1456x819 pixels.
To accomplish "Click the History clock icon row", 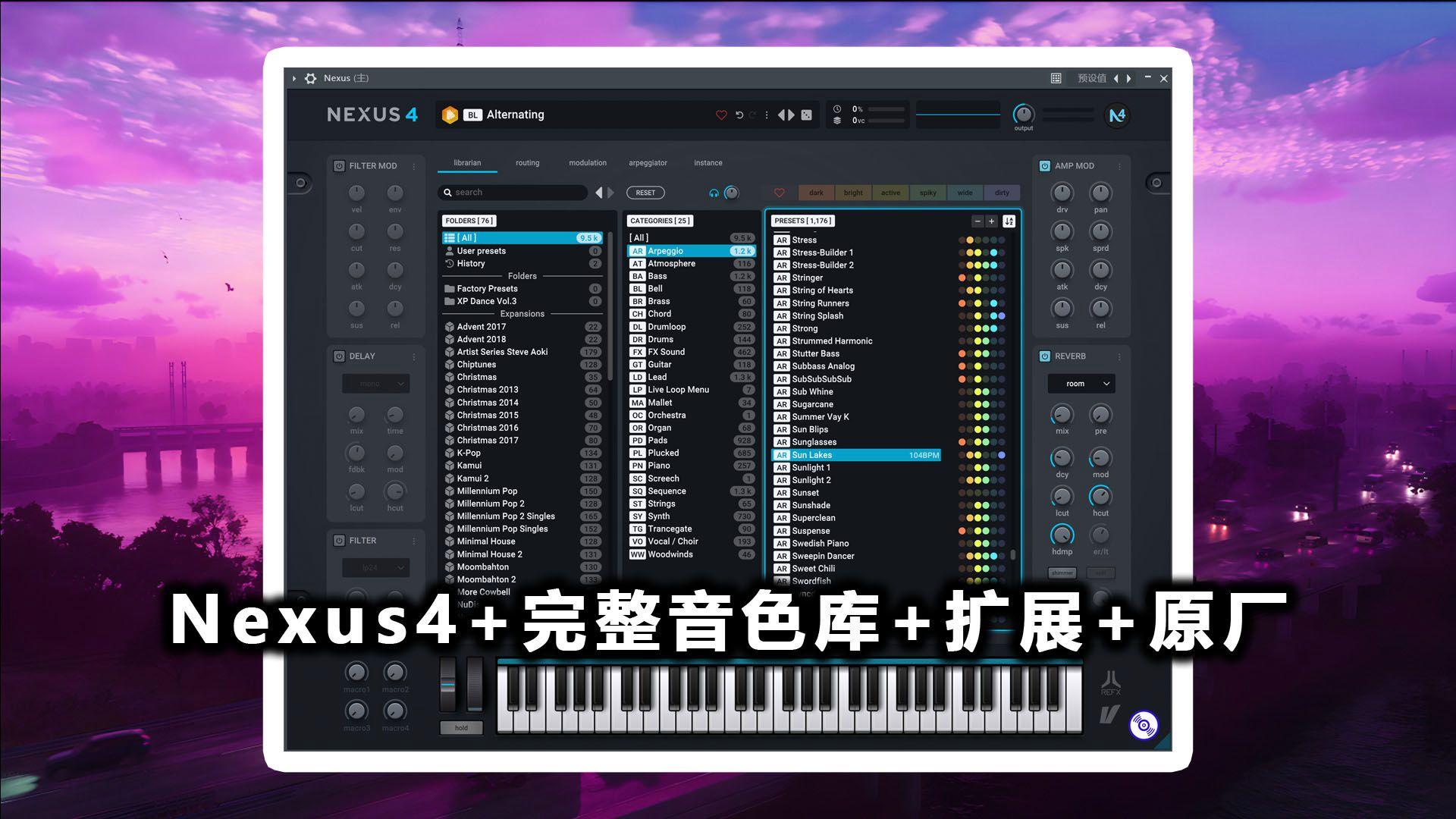I will point(522,264).
